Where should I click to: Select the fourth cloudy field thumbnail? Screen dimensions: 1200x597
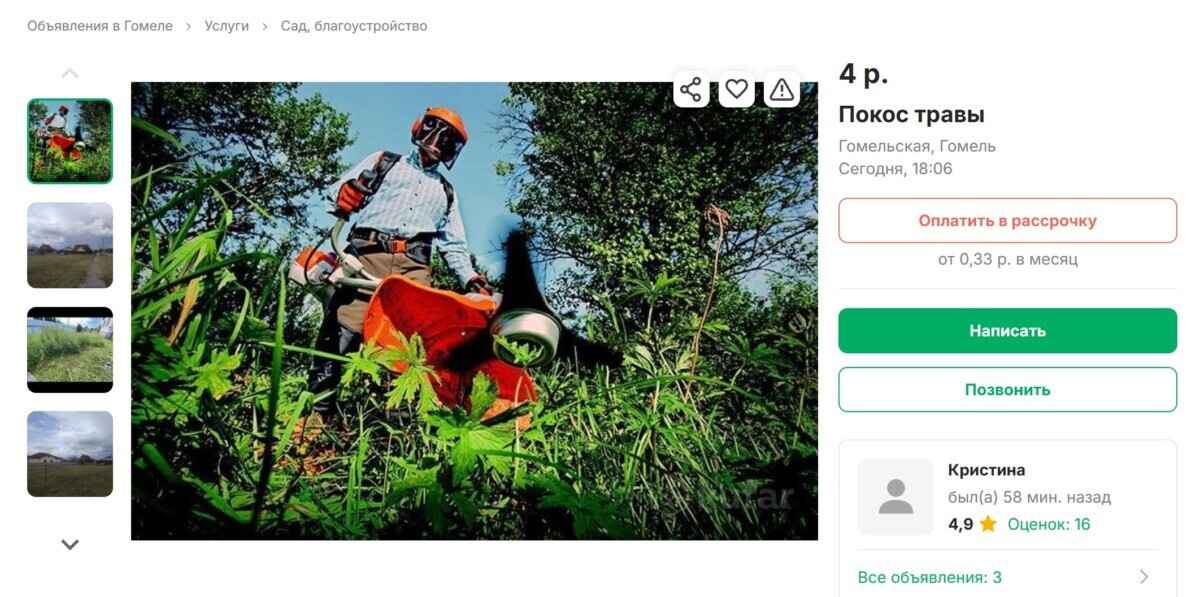70,453
